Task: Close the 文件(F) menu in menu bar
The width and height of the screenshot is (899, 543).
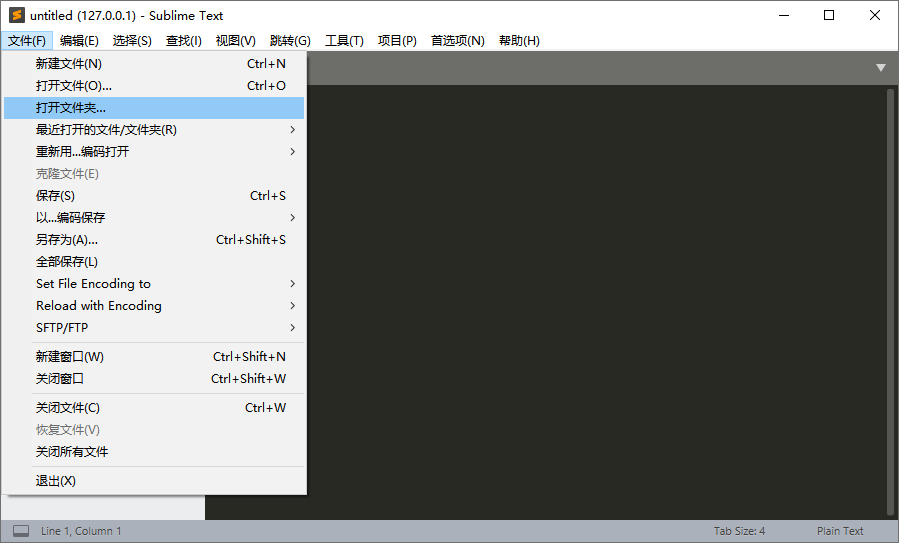Action: (27, 41)
